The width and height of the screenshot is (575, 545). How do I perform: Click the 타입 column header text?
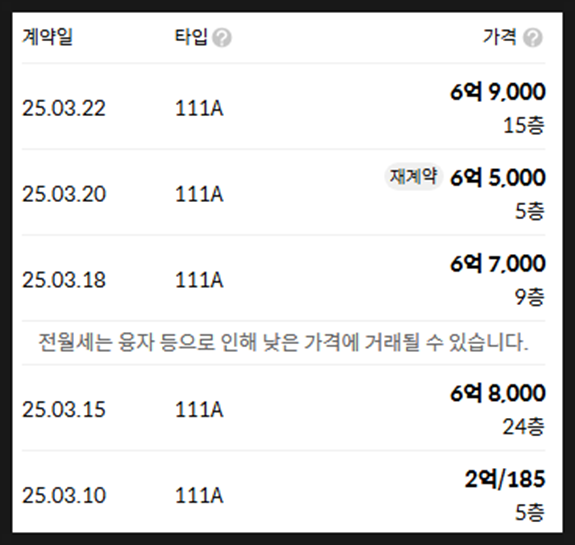point(191,37)
